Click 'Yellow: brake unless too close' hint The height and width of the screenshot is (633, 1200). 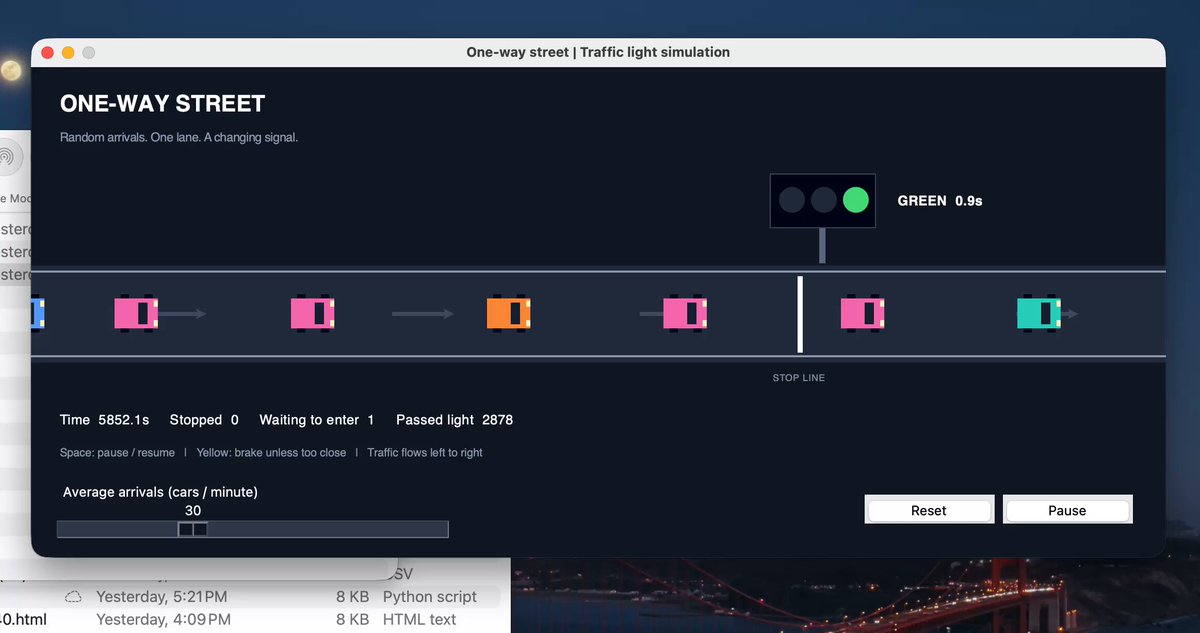pos(271,453)
